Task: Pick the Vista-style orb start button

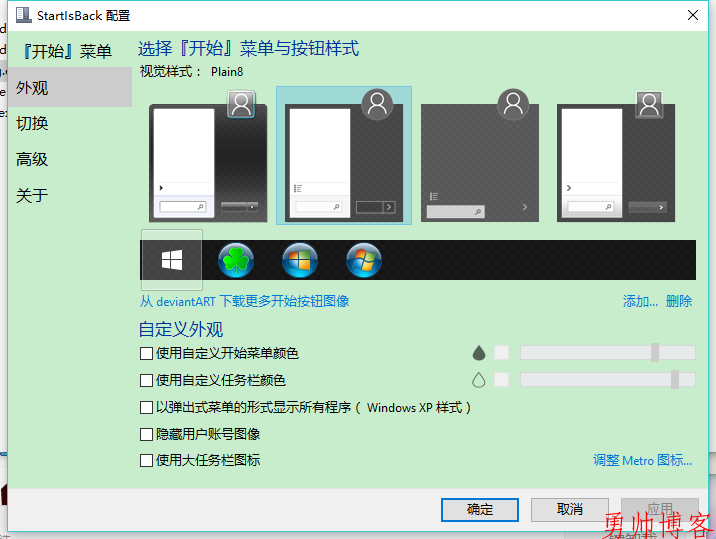Action: click(300, 260)
